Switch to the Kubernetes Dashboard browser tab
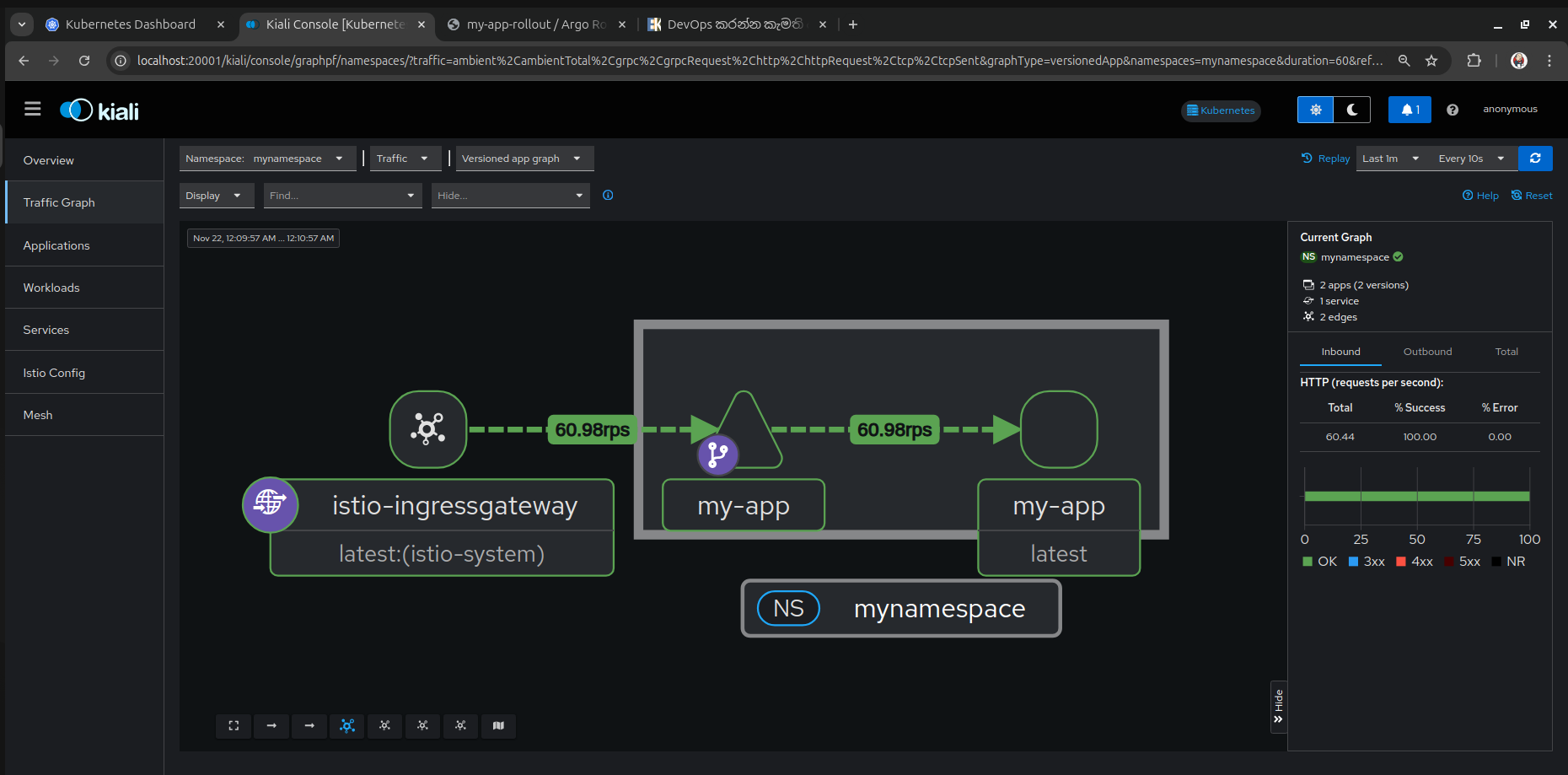1568x775 pixels. [x=135, y=24]
